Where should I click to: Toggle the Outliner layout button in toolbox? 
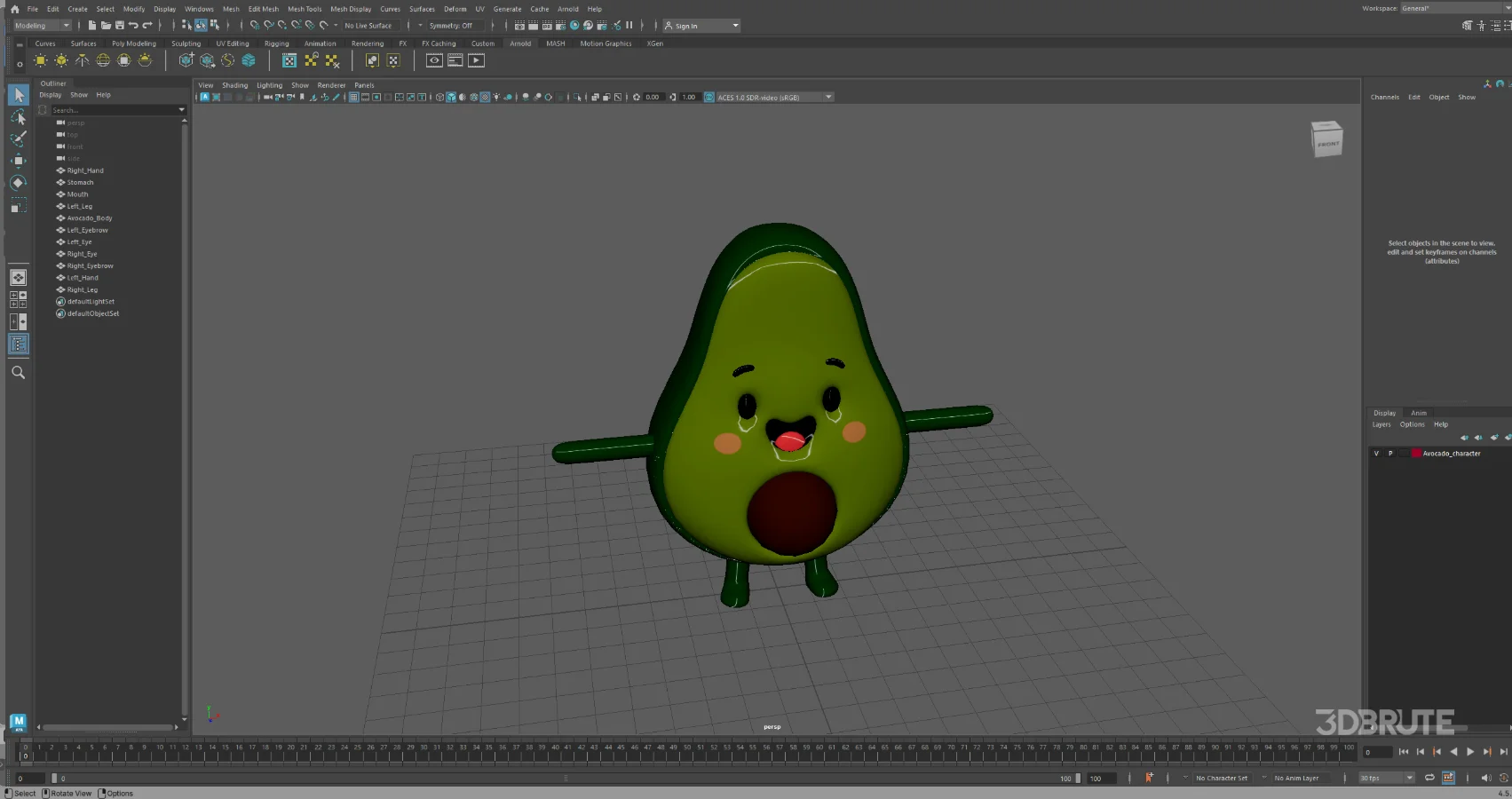19,344
